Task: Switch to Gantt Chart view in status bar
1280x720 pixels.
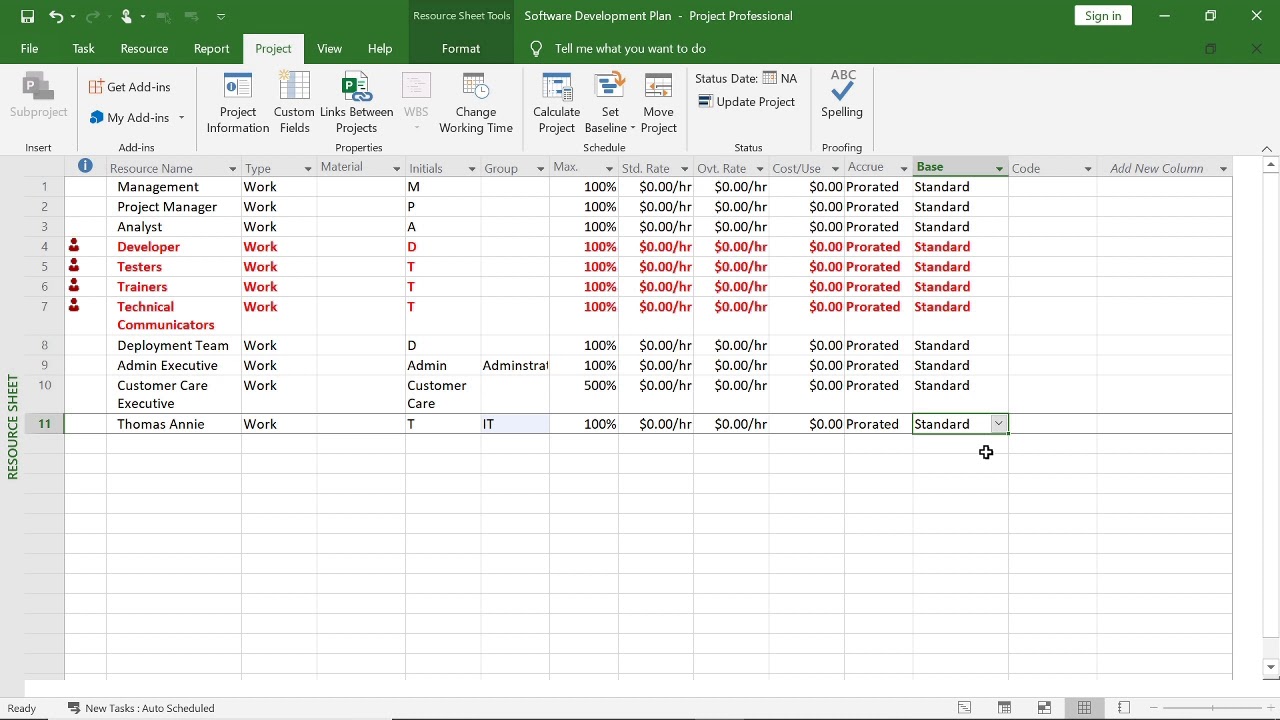Action: [964, 708]
